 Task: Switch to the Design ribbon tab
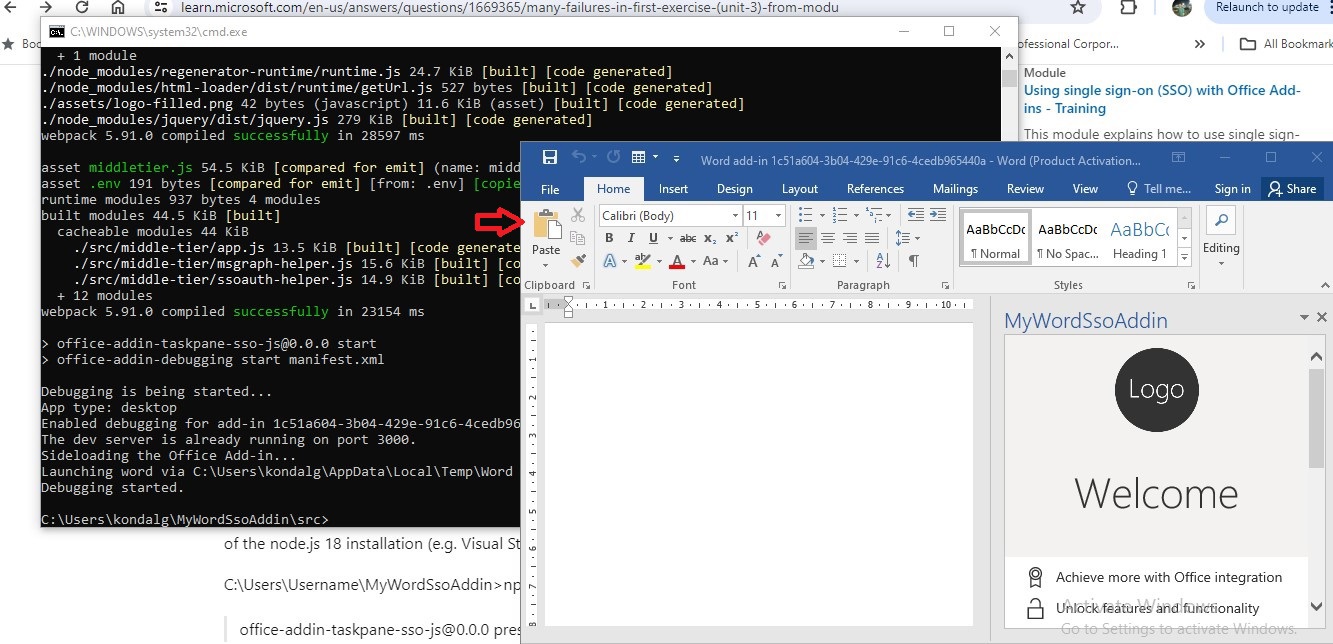(x=735, y=189)
